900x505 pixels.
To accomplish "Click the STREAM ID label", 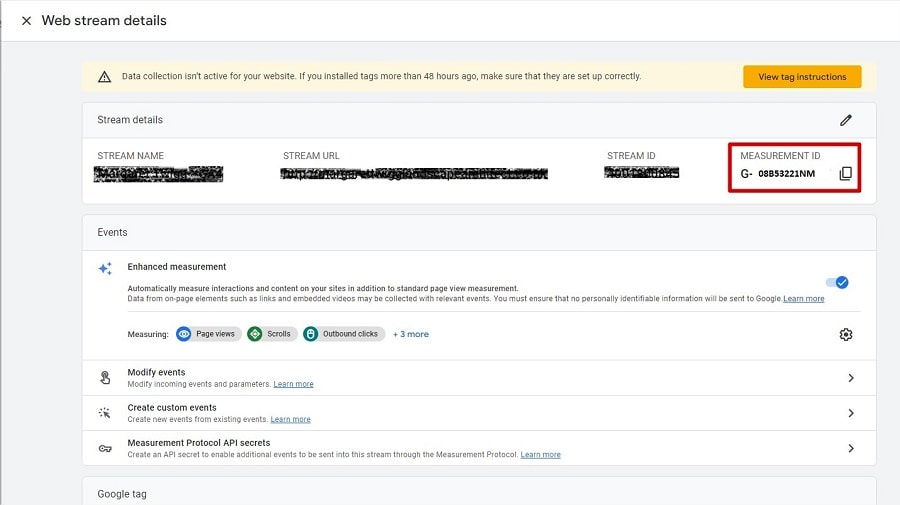I will pyautogui.click(x=631, y=156).
